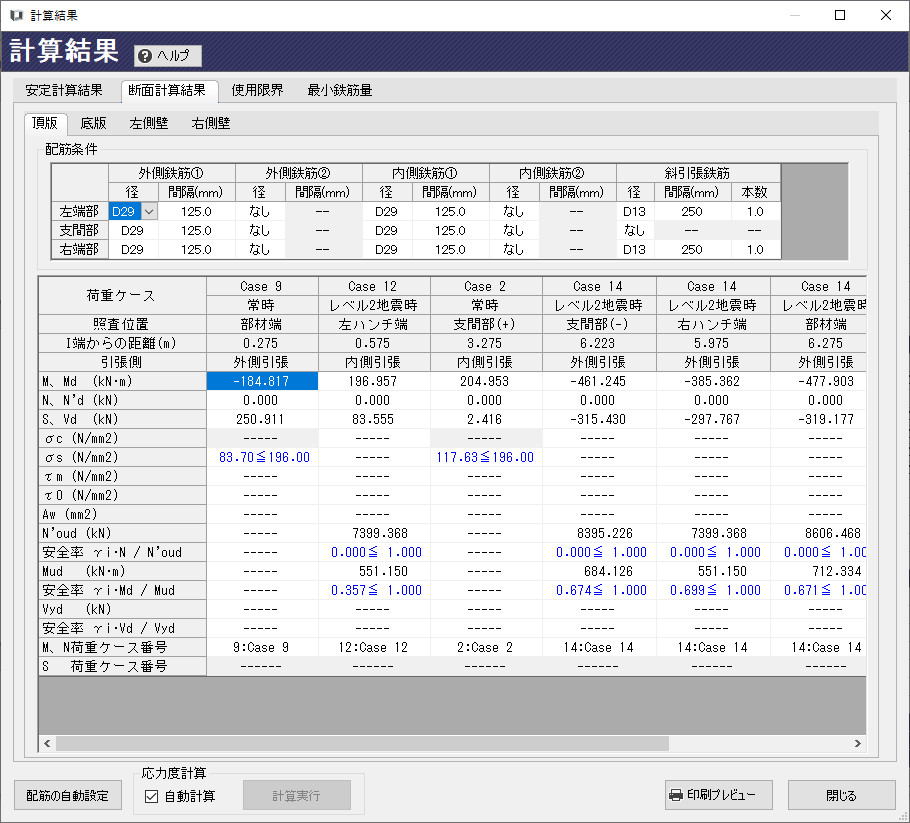910x823 pixels.
Task: Click 右端部 斜引張鉄筋 径 D13 cell
Action: (x=635, y=250)
